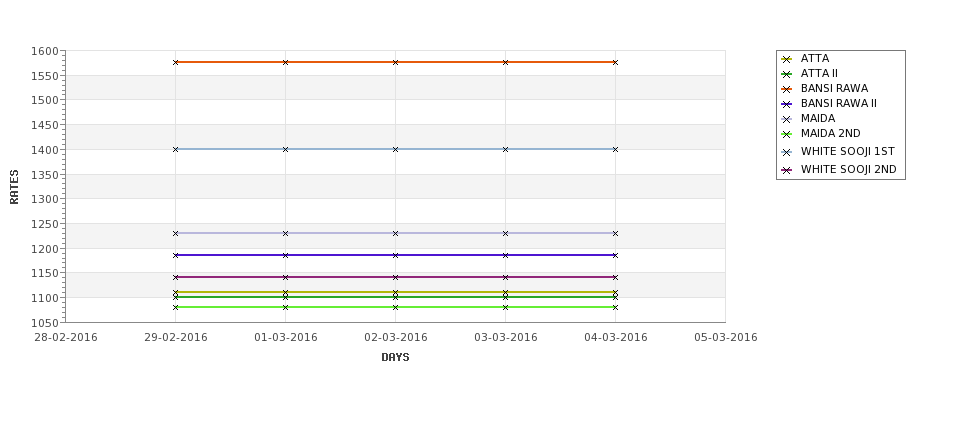Click the 1600 value on RATES axis
The image size is (975, 429).
[x=45, y=51]
